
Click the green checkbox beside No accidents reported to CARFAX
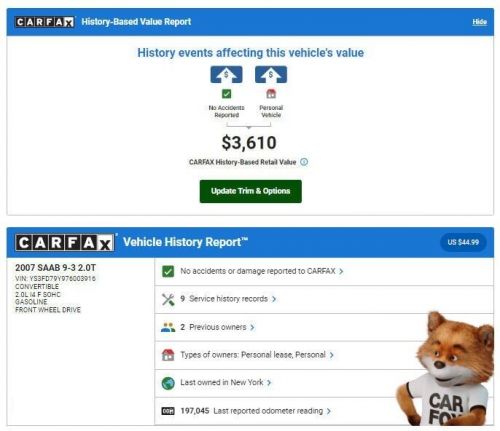click(168, 271)
